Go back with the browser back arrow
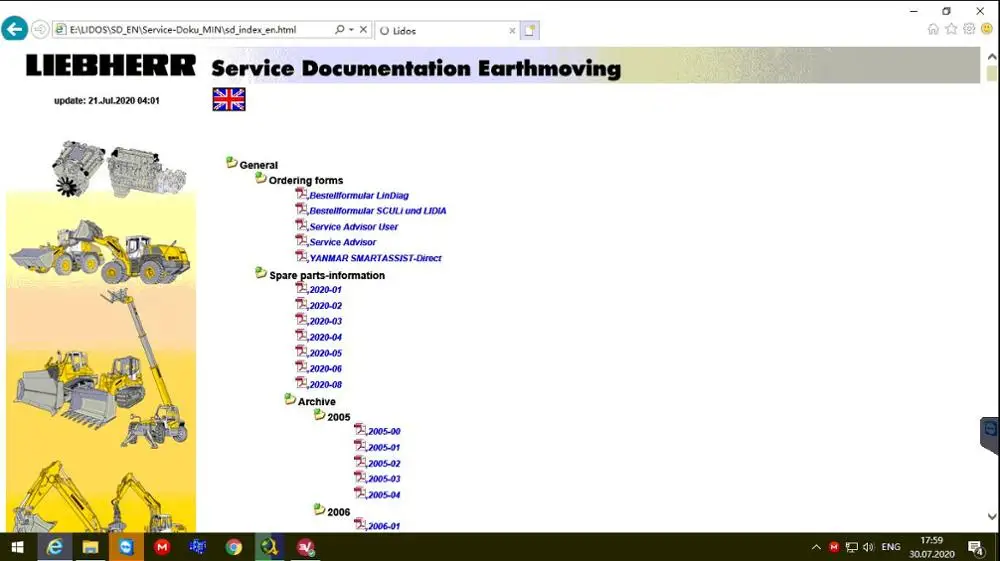 pyautogui.click(x=14, y=29)
